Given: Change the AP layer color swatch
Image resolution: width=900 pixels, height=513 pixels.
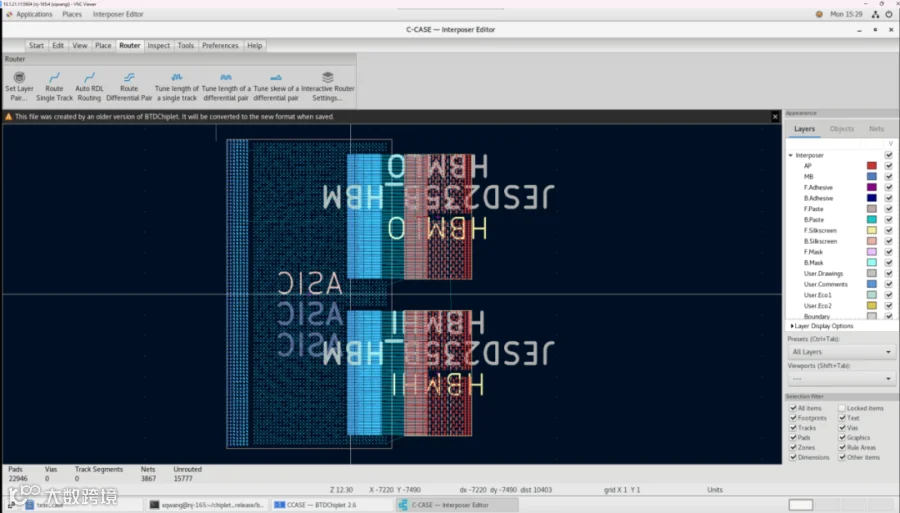Looking at the screenshot, I should [x=871, y=166].
